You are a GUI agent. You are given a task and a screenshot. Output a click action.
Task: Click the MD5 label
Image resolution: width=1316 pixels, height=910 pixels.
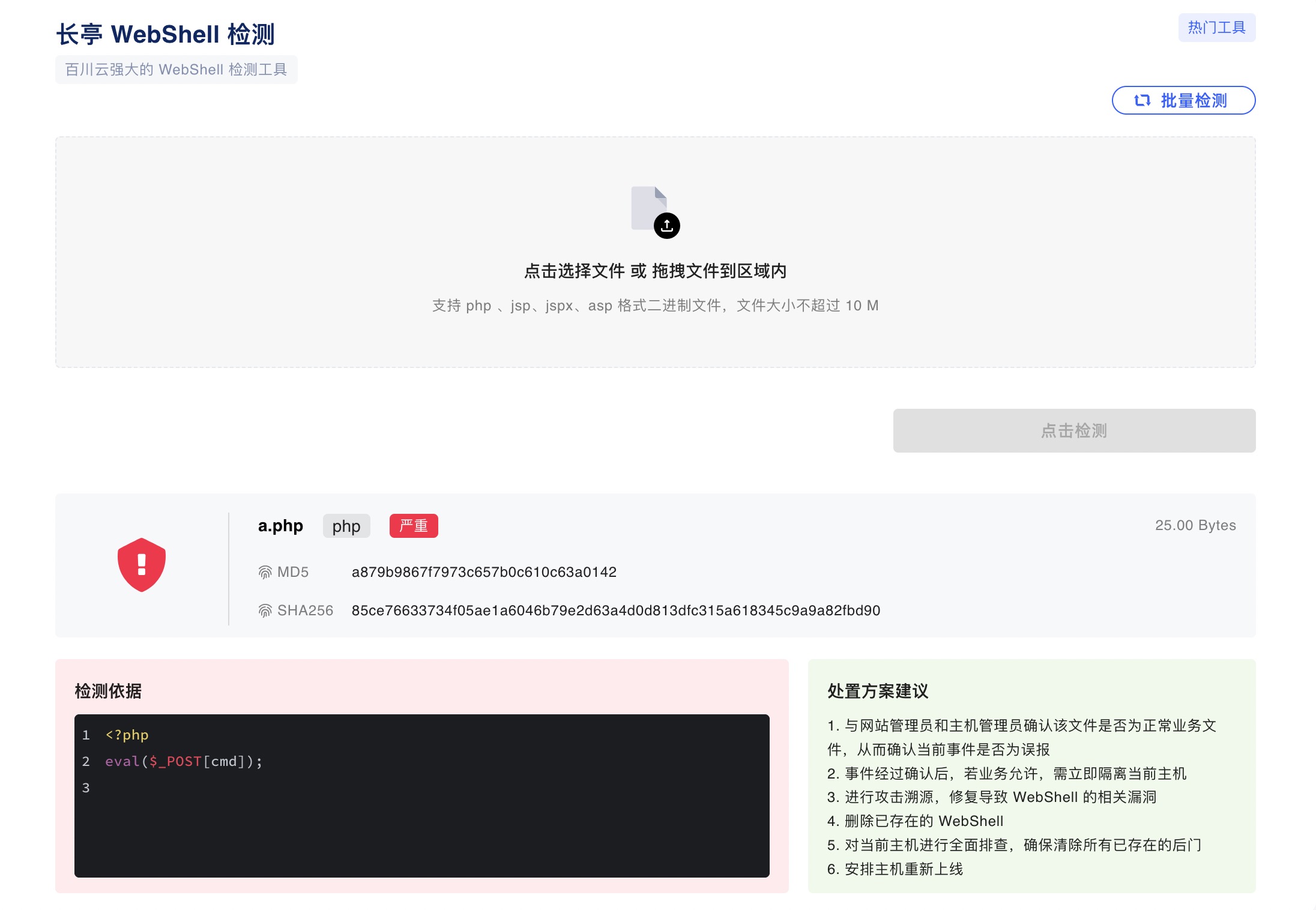coord(293,572)
